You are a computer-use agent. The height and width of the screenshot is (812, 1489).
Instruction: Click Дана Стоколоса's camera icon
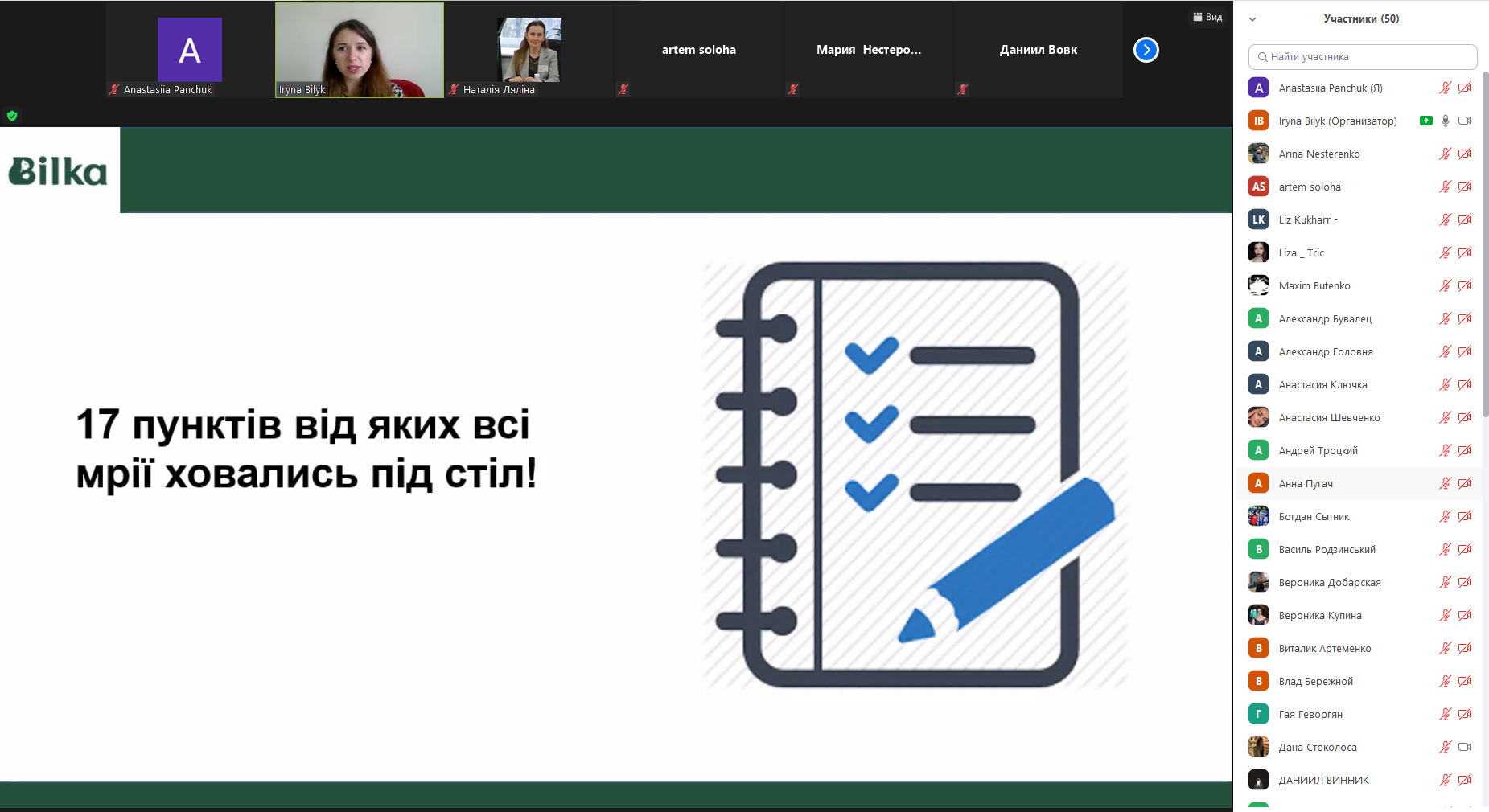click(1465, 747)
